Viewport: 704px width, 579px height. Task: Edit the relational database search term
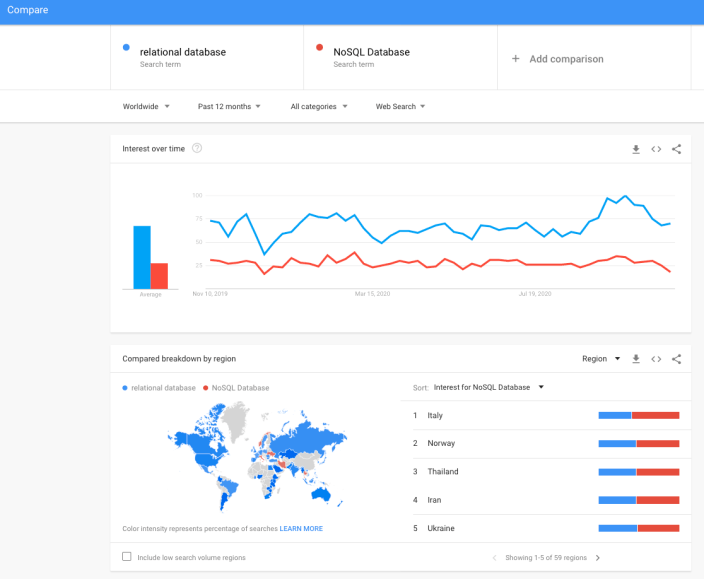point(183,52)
